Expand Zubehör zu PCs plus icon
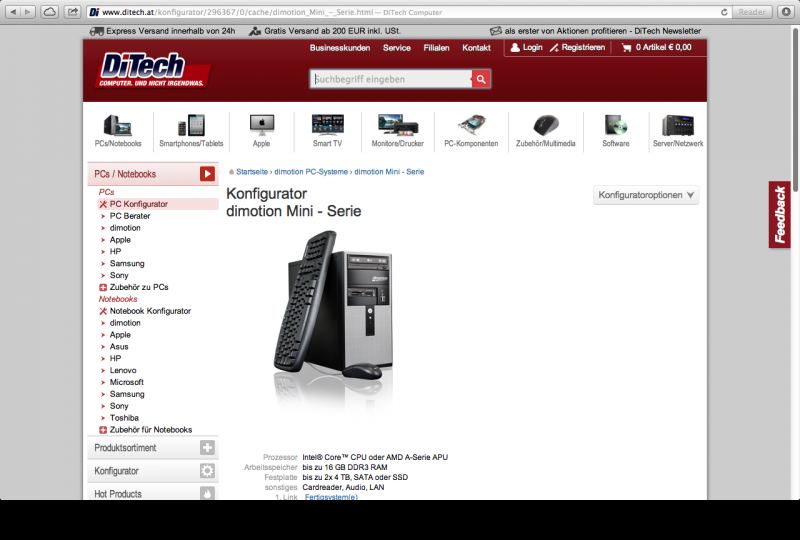The width and height of the screenshot is (800, 540). click(x=103, y=287)
